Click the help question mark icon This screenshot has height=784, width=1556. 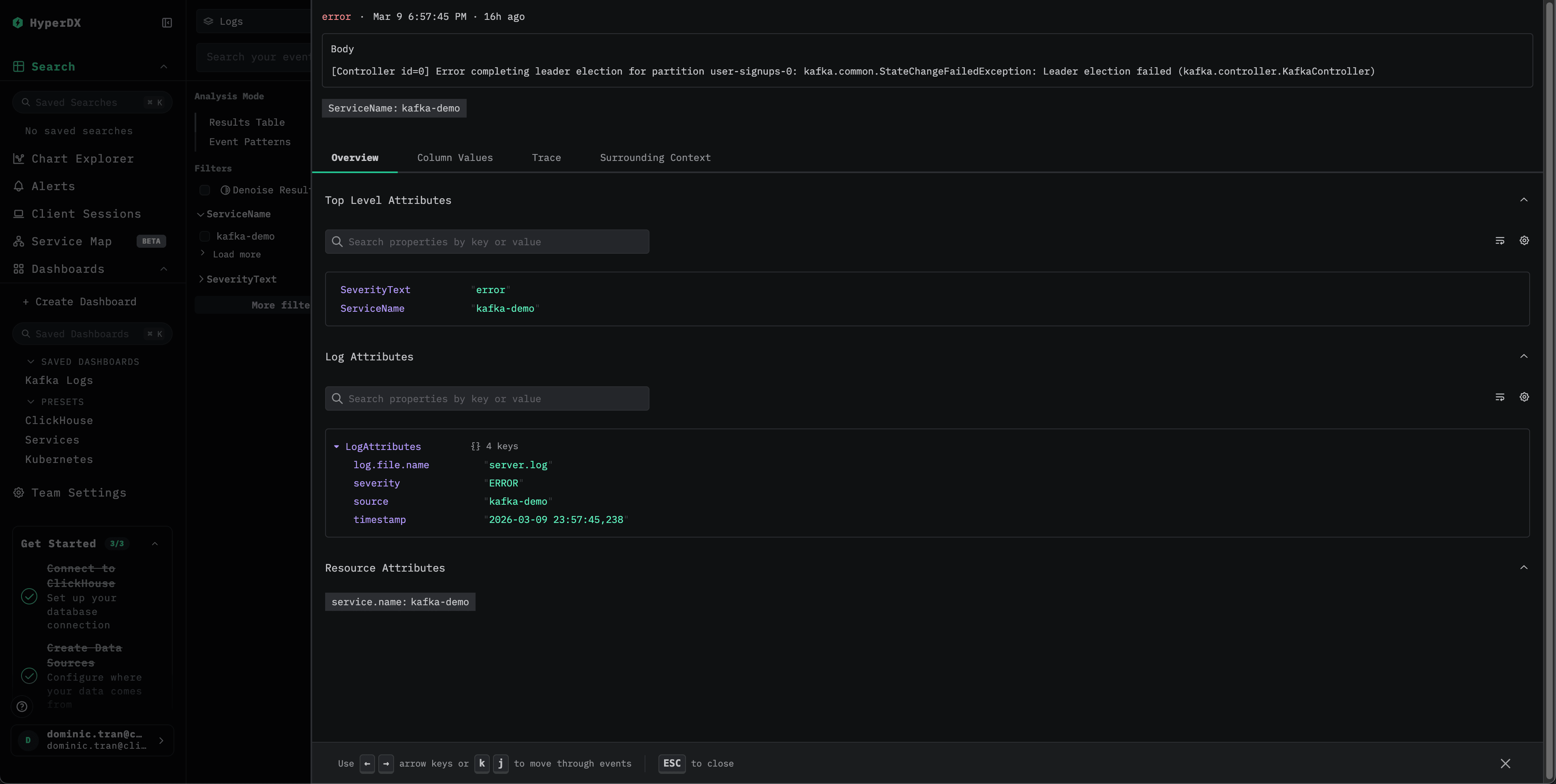tap(22, 707)
